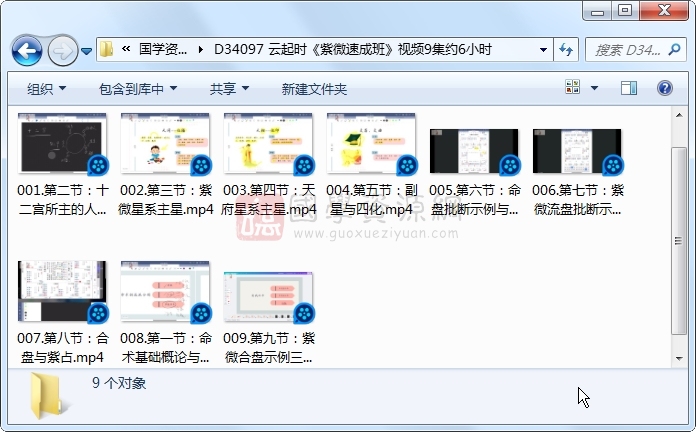Click the search magnifier icon

tap(675, 49)
